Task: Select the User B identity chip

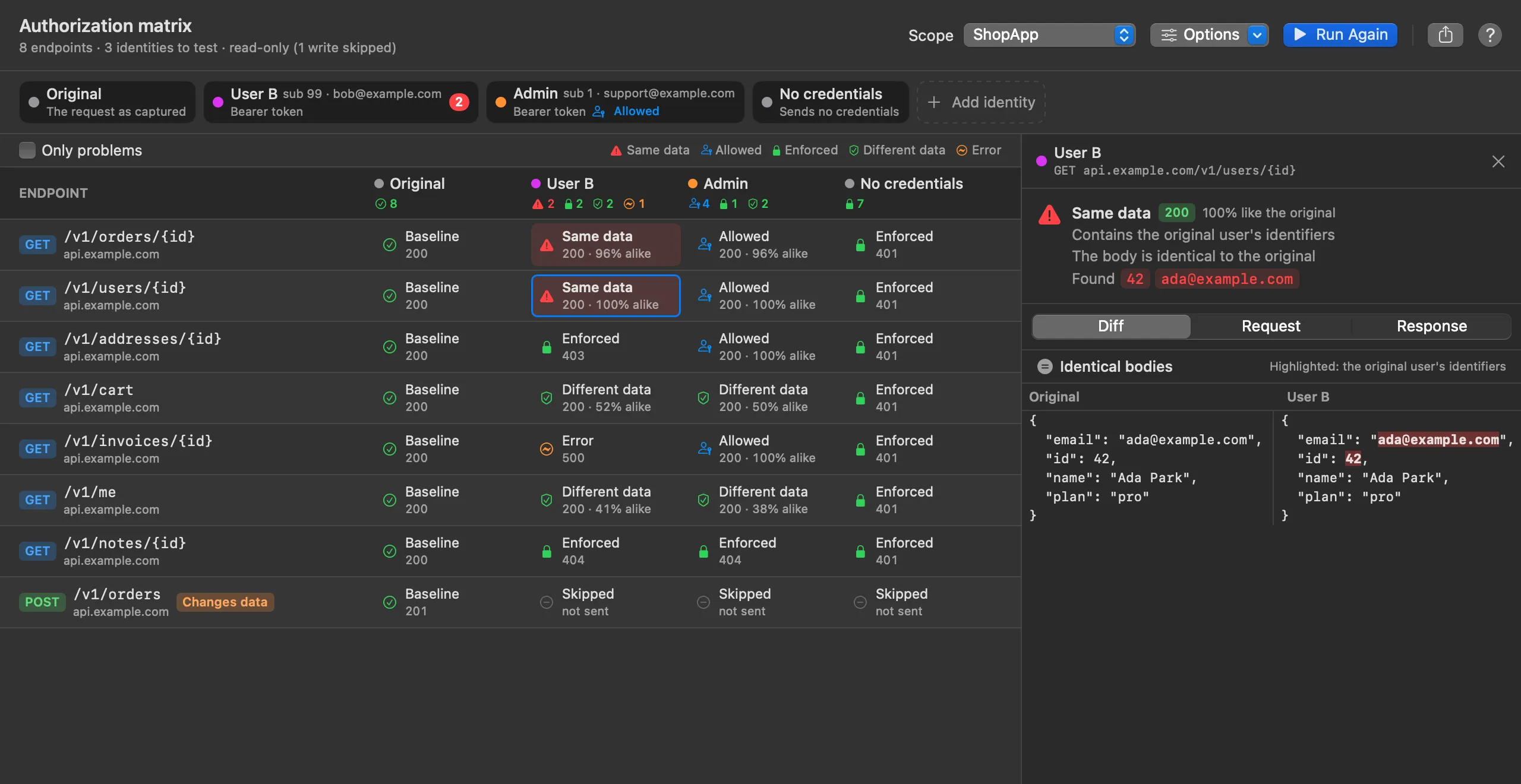Action: coord(340,102)
